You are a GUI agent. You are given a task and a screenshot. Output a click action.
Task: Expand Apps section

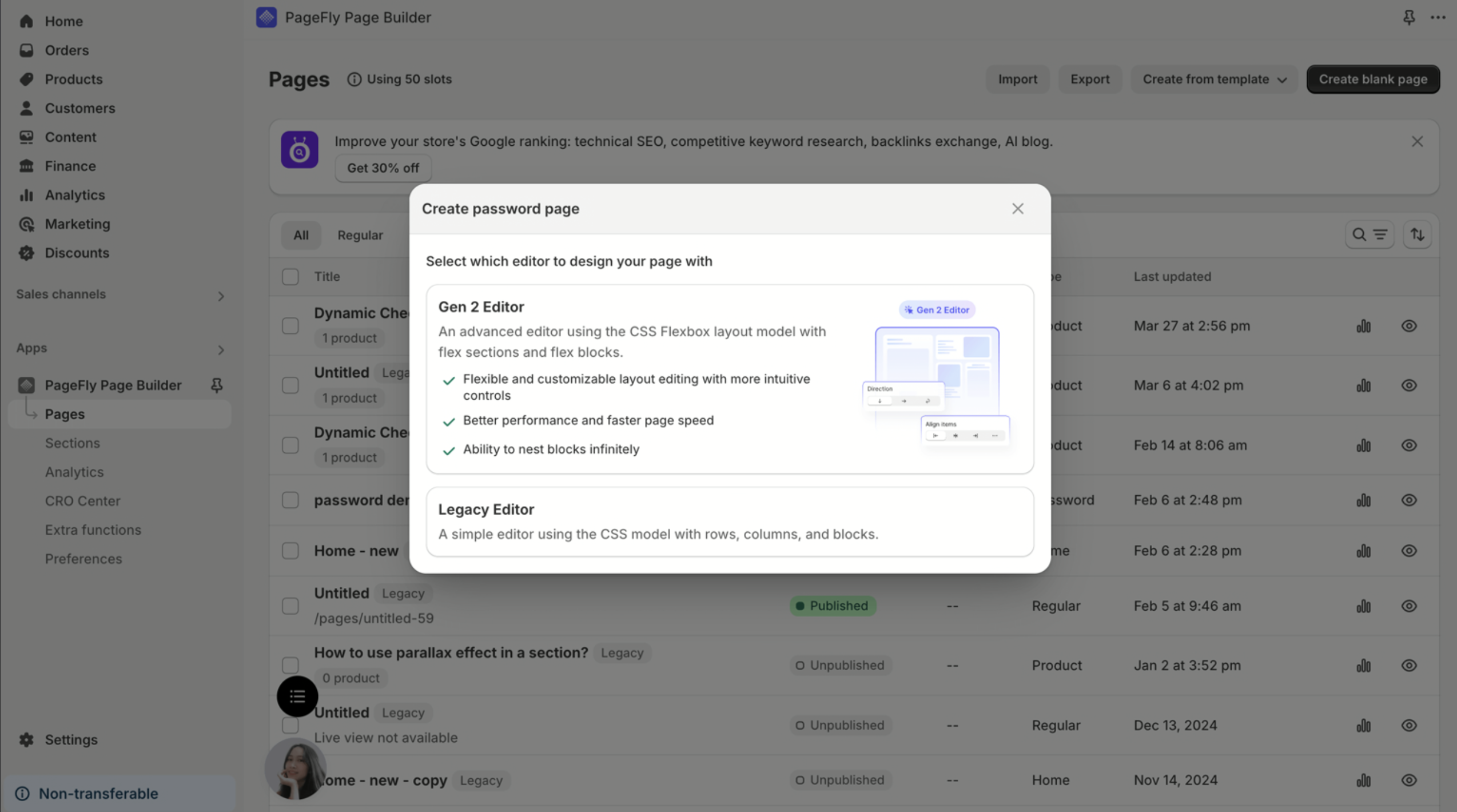point(221,349)
